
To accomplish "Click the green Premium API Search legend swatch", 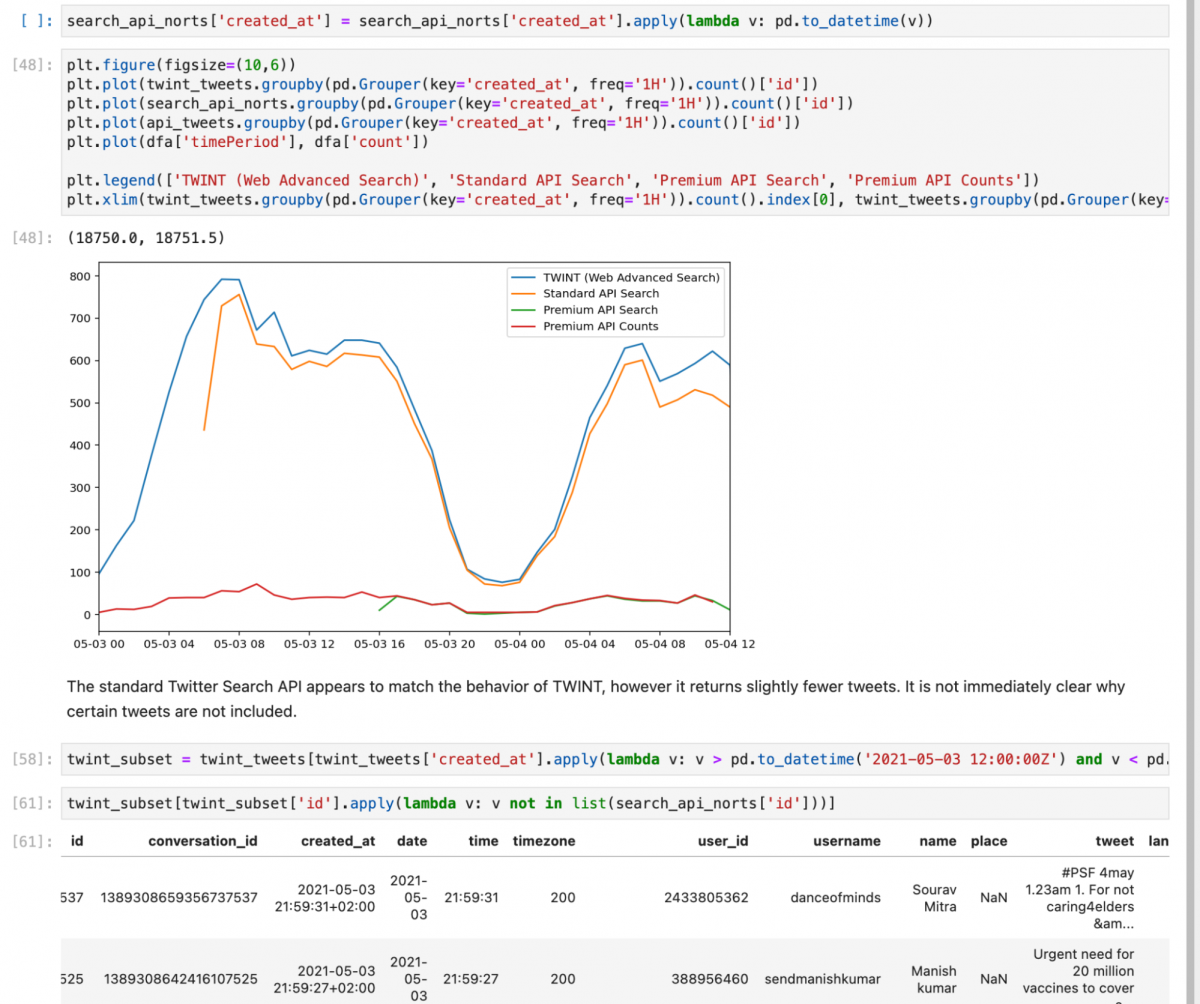I will (x=524, y=310).
